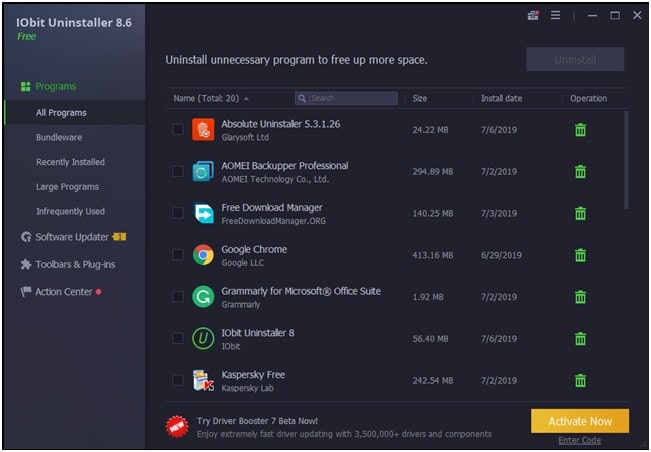Viewport: 651px width, 452px height.
Task: Open the toolbox icon in title bar
Action: [533, 16]
